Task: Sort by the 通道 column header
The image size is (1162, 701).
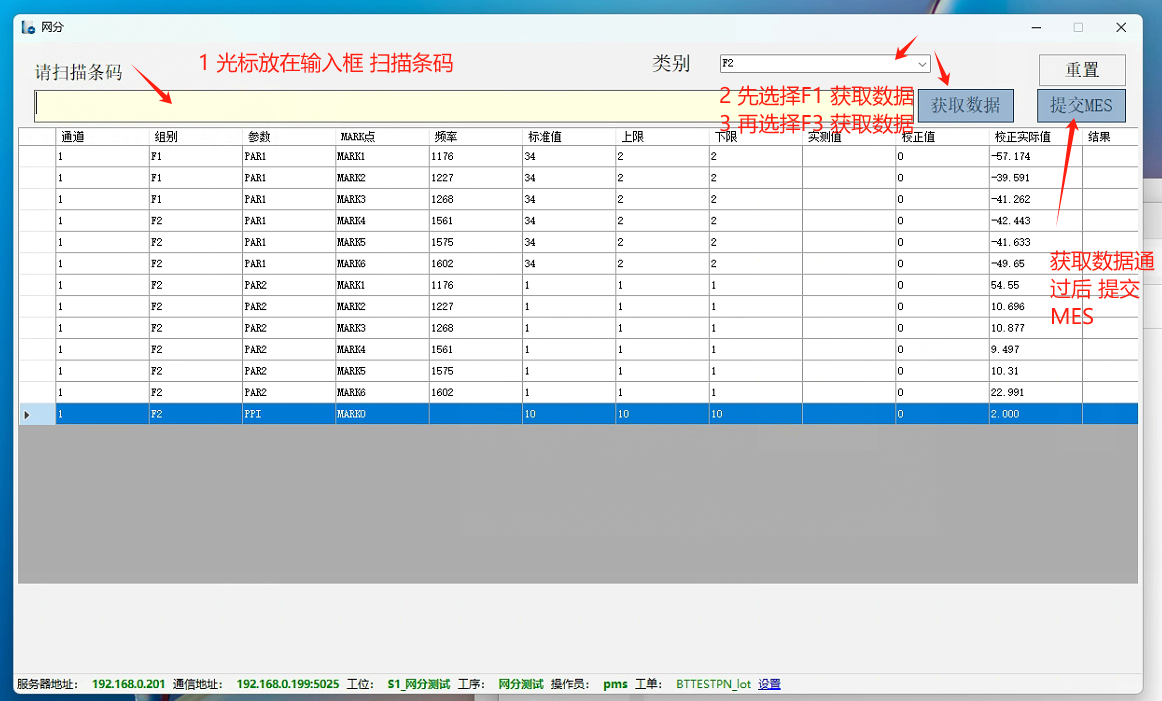Action: point(101,137)
